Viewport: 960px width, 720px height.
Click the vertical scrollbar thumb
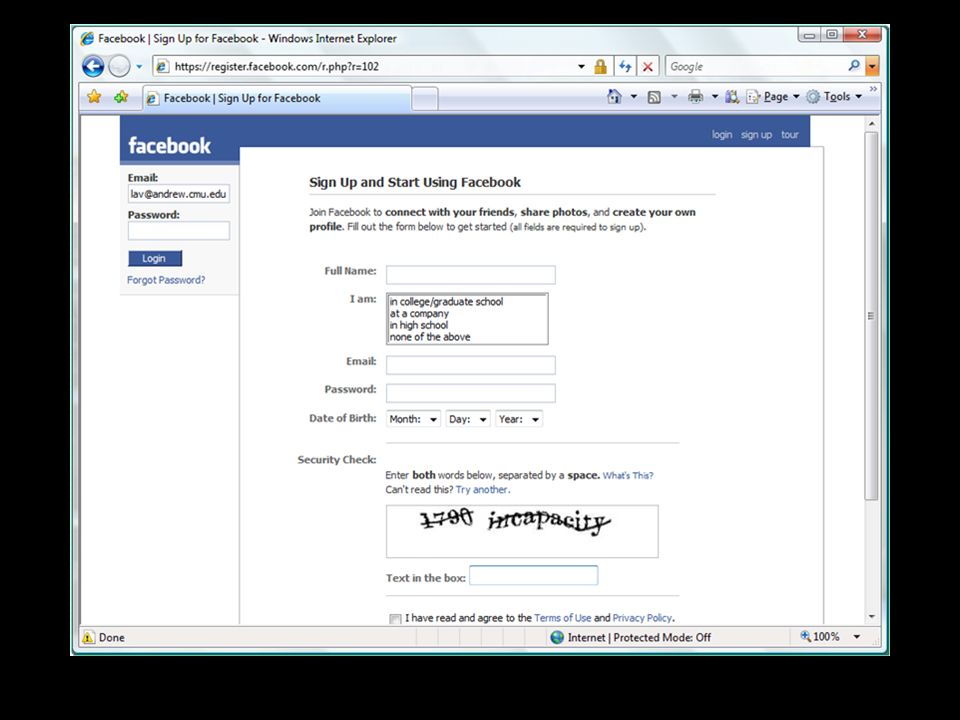[x=871, y=316]
